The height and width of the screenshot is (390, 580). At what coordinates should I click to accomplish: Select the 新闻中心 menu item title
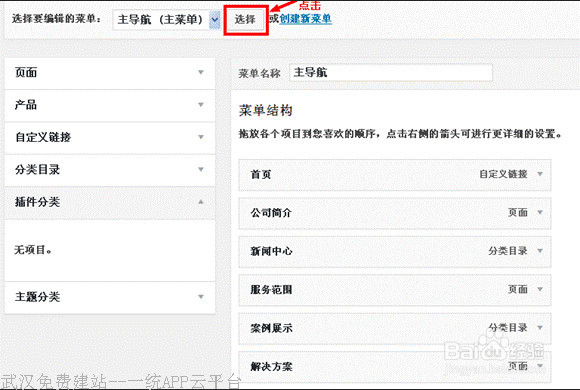pos(271,251)
